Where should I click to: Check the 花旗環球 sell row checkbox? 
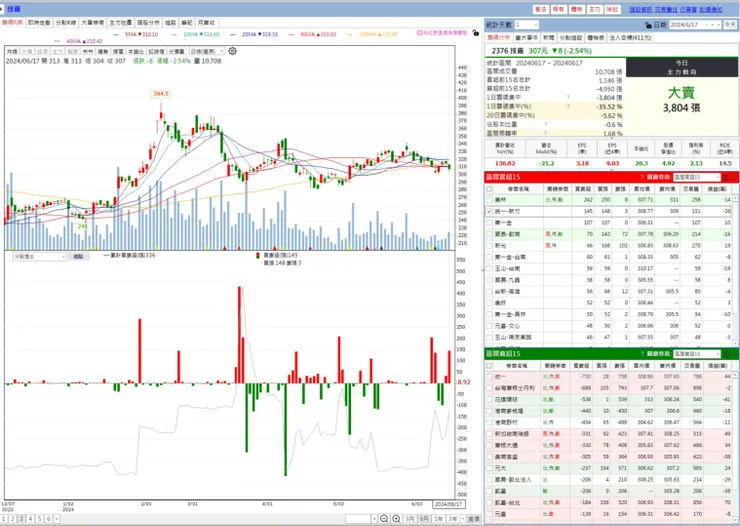click(489, 399)
